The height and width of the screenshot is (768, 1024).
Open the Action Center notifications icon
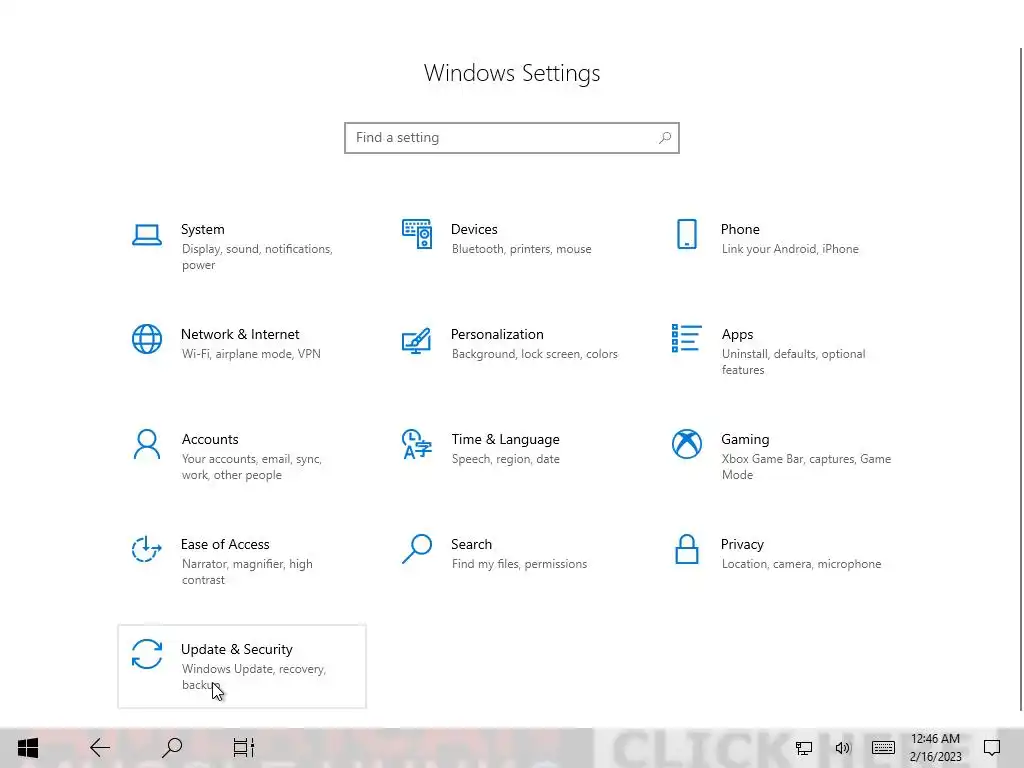coord(992,748)
